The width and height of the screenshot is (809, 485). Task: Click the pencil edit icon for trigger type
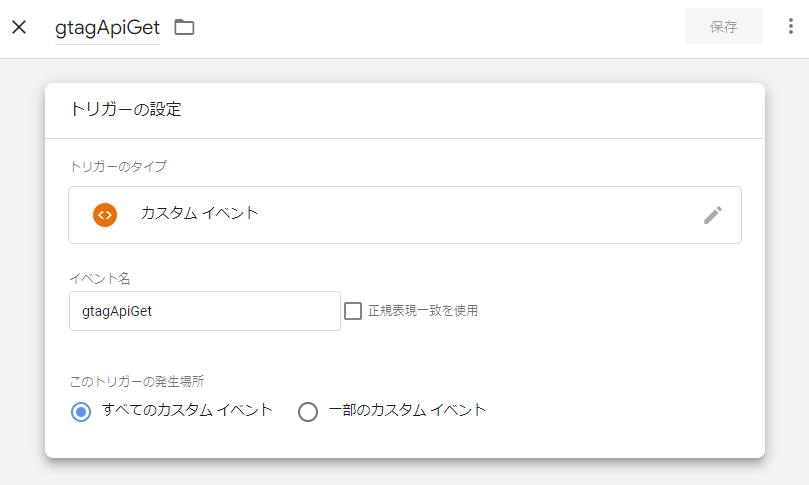(712, 215)
